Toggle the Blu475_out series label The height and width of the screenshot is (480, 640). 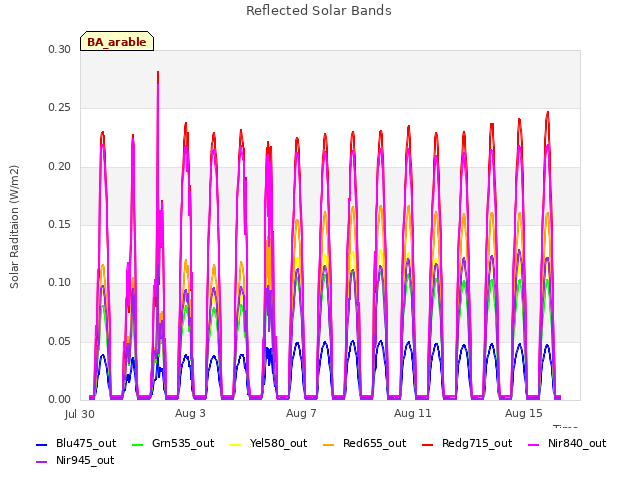pos(86,443)
